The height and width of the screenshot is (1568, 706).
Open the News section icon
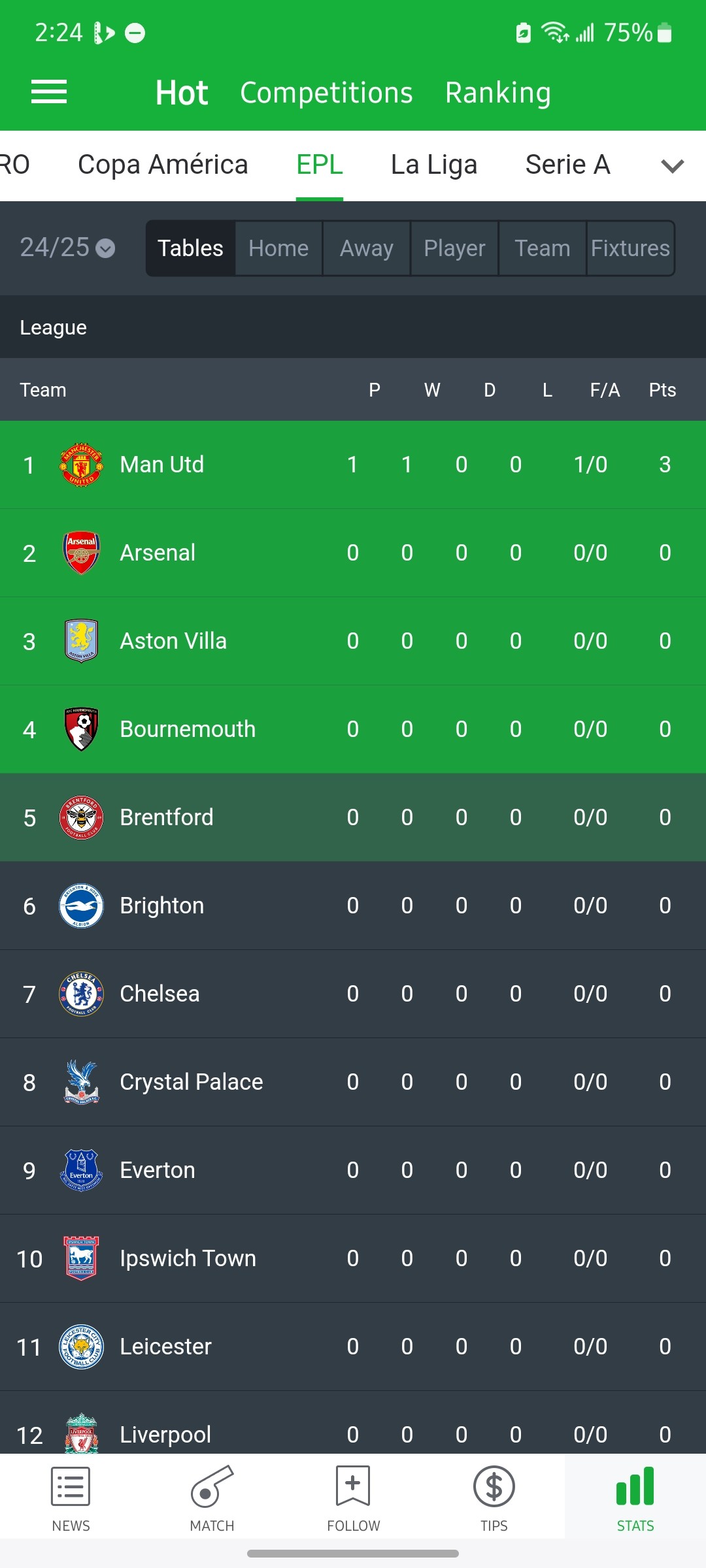click(x=71, y=1486)
